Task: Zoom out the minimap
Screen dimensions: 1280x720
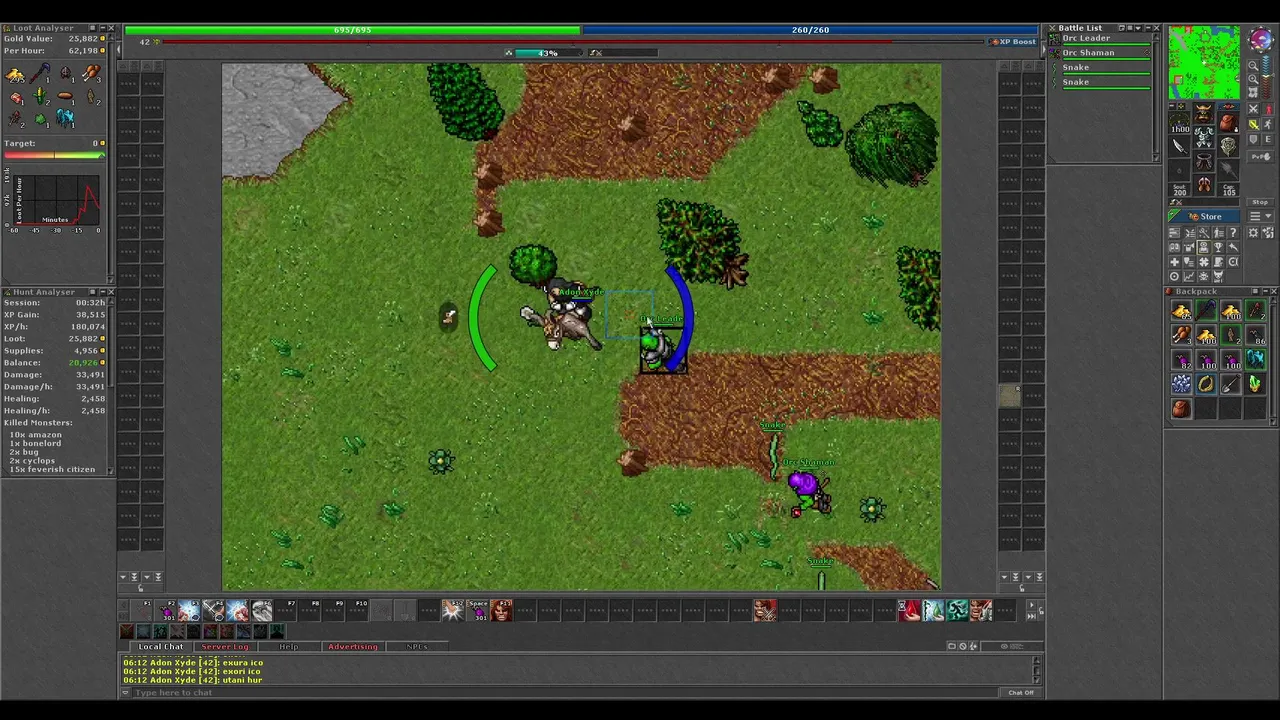Action: click(1253, 66)
